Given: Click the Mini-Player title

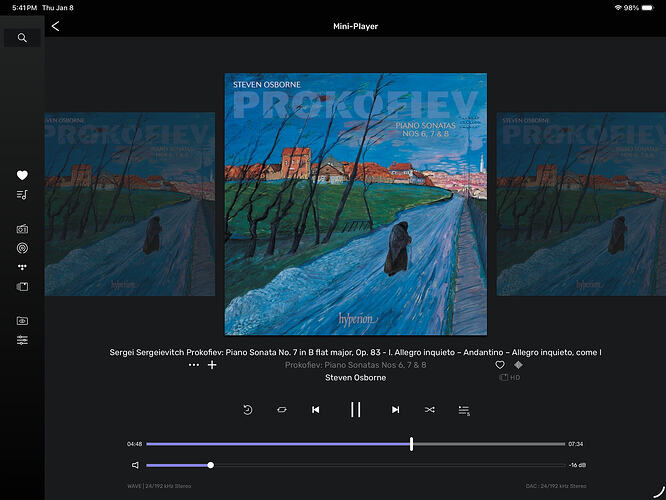Looking at the screenshot, I should pyautogui.click(x=356, y=26).
